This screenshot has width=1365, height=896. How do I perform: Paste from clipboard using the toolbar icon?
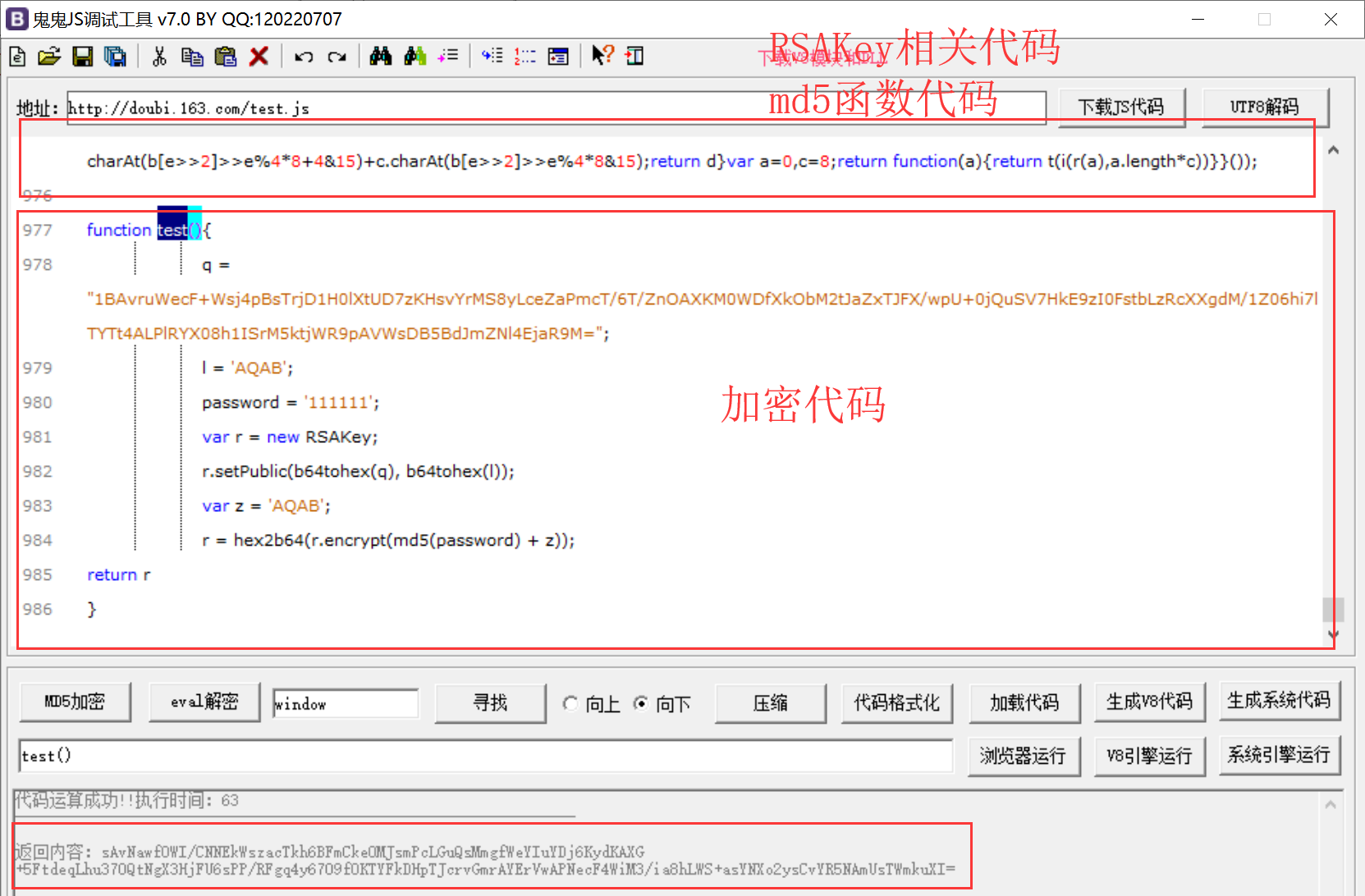click(x=225, y=57)
